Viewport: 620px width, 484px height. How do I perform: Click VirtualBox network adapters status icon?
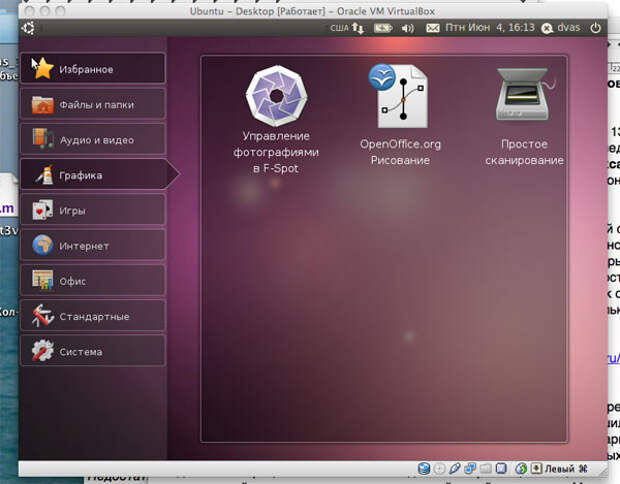pyautogui.click(x=470, y=469)
